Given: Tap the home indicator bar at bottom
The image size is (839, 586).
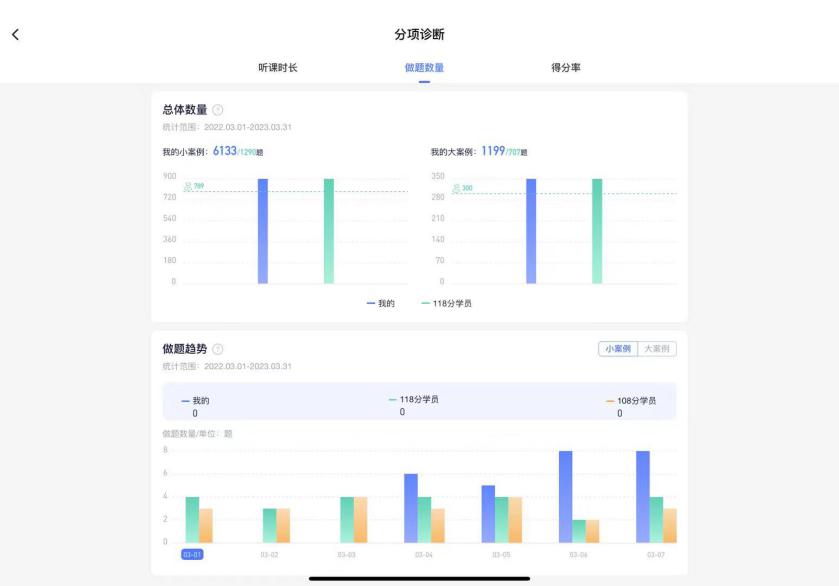Looking at the screenshot, I should pos(420,579).
